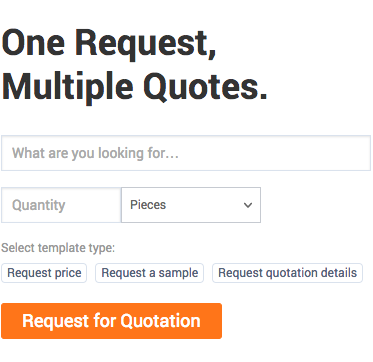
Task: Submit with the orange Request for Quotation button
Action: (x=112, y=321)
